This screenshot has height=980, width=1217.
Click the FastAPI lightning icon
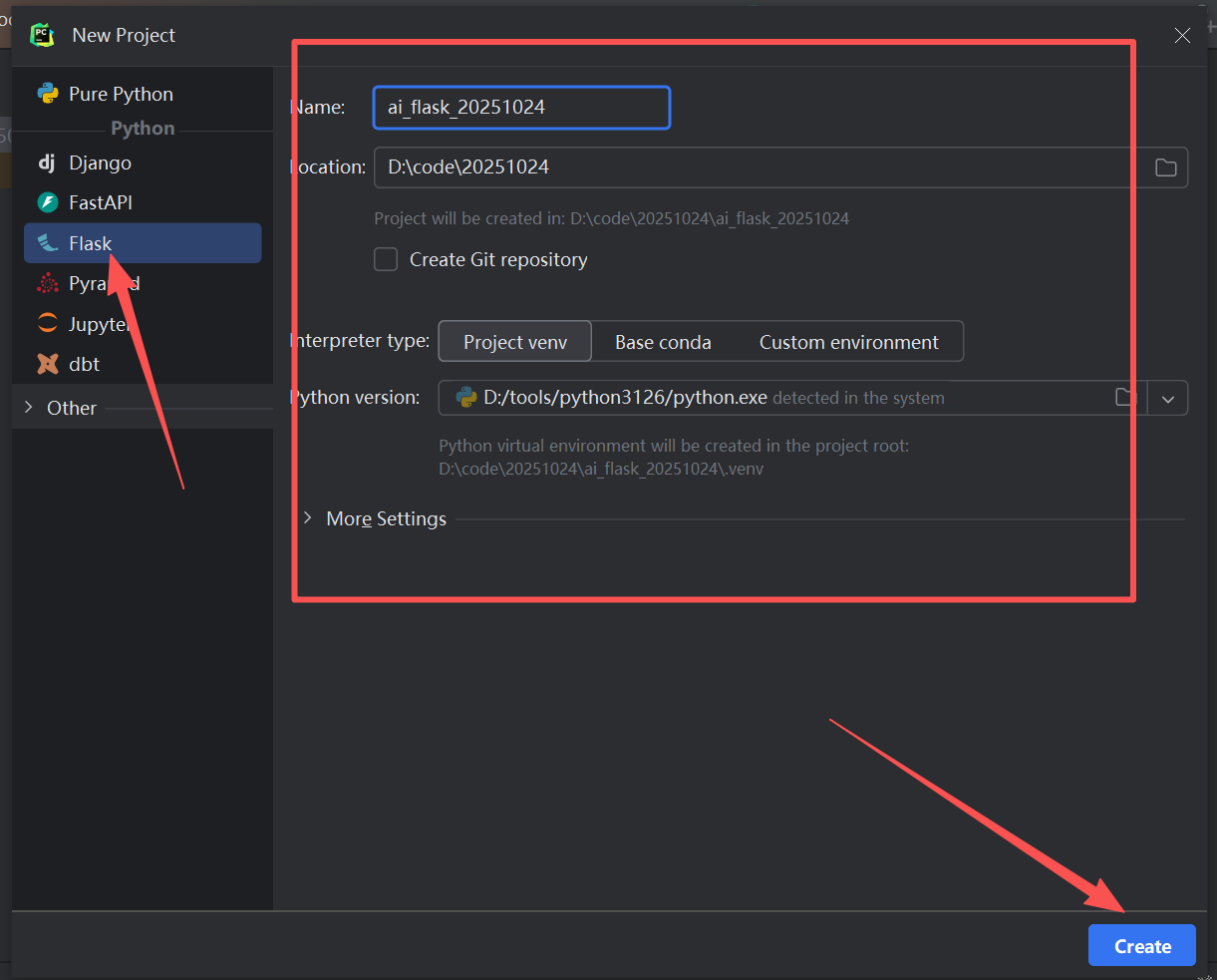47,202
